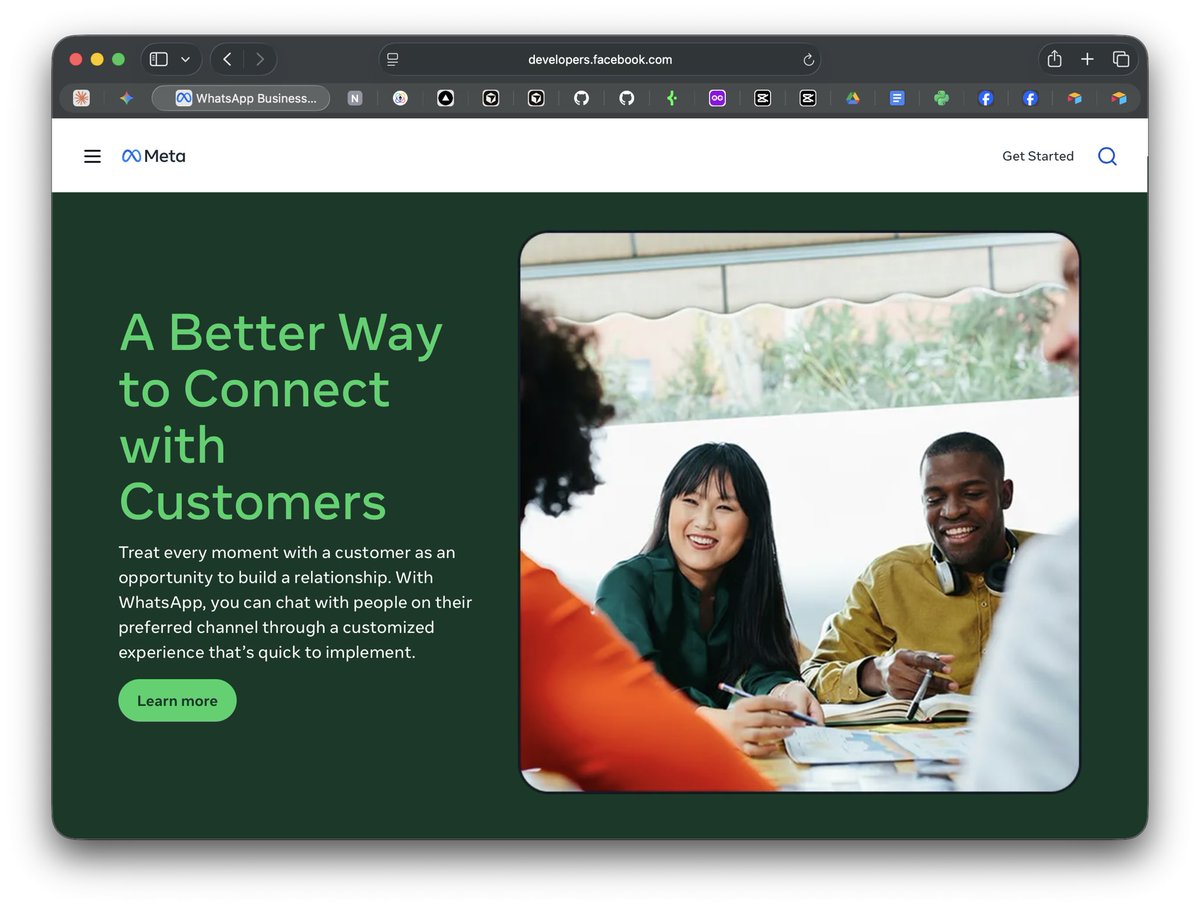
Task: Switch to the Gemini sparkle tab
Action: pos(126,98)
